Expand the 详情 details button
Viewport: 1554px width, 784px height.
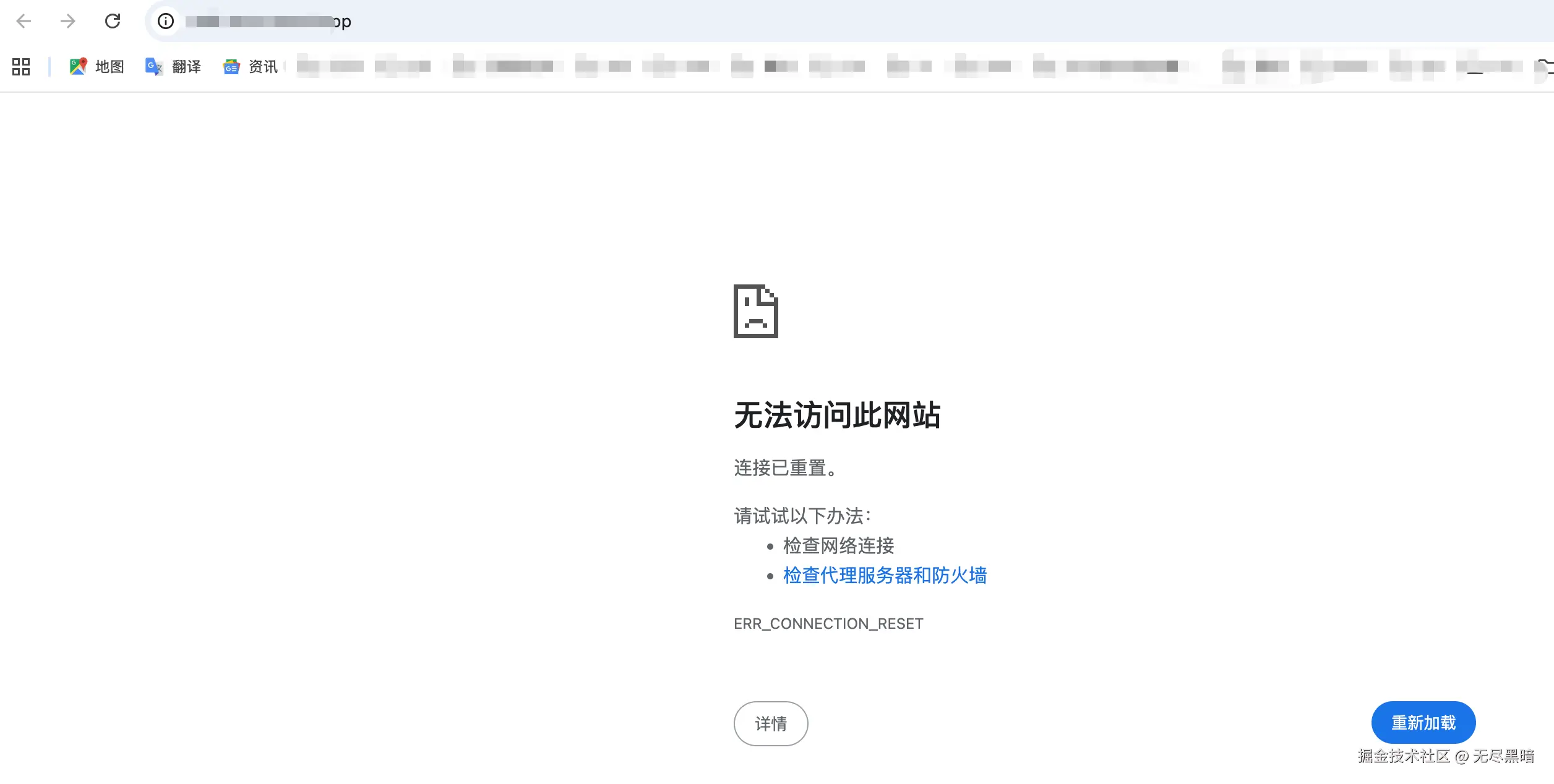771,723
